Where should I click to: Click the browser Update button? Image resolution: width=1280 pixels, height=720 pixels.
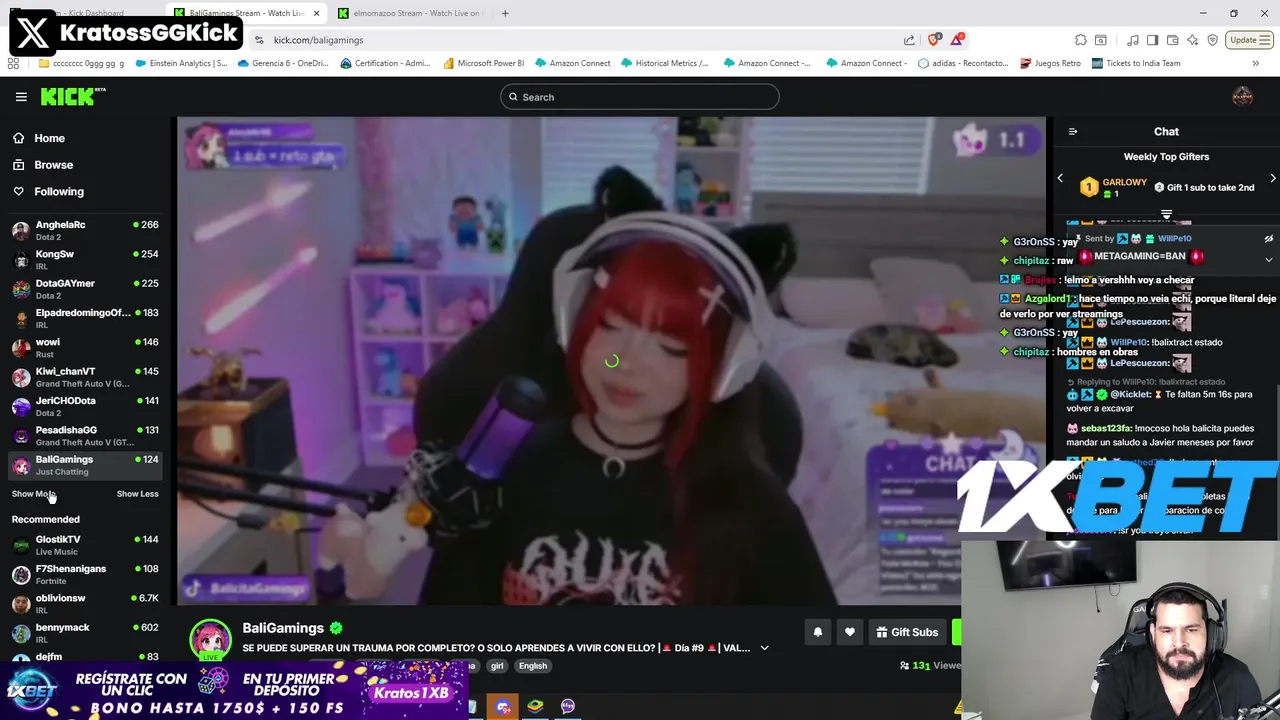1249,40
